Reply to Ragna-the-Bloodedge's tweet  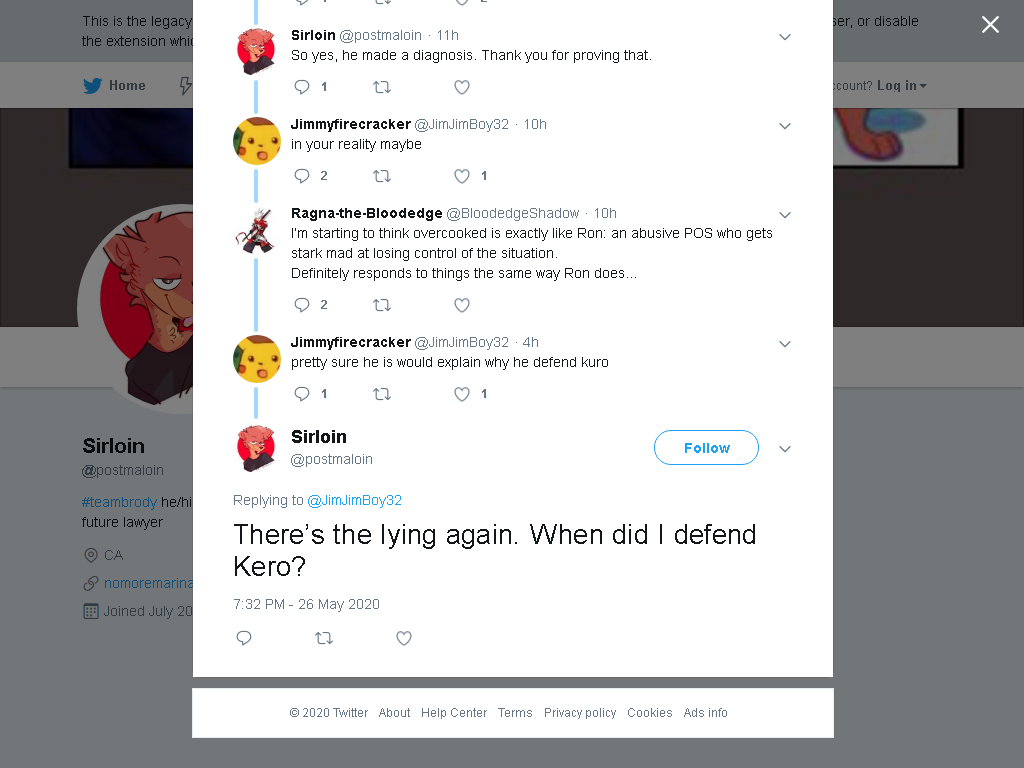click(x=302, y=305)
